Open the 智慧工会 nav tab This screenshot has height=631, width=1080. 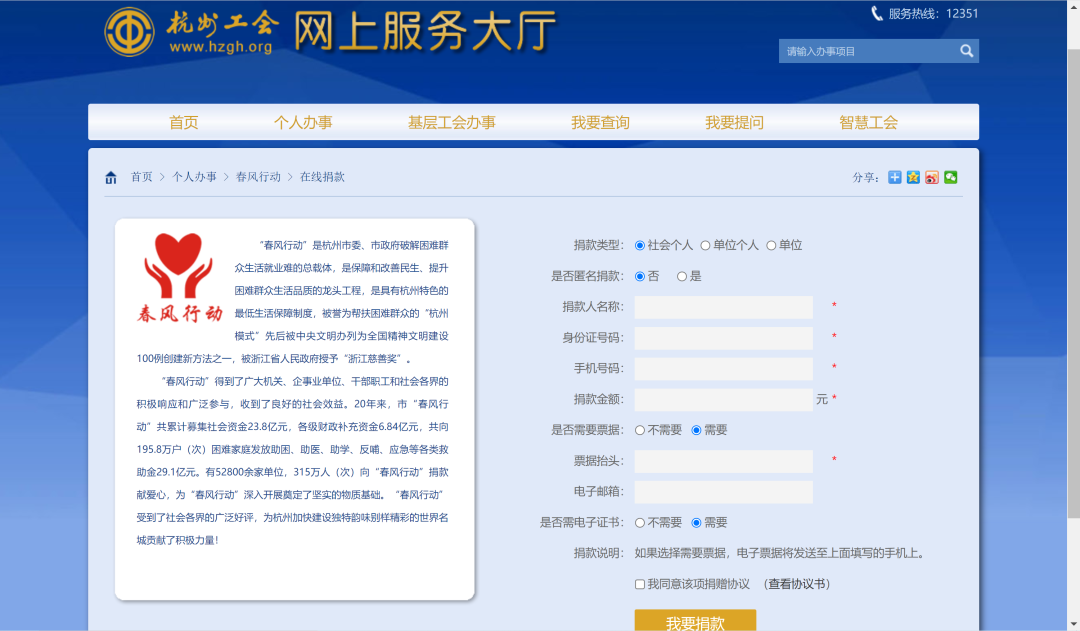(869, 123)
